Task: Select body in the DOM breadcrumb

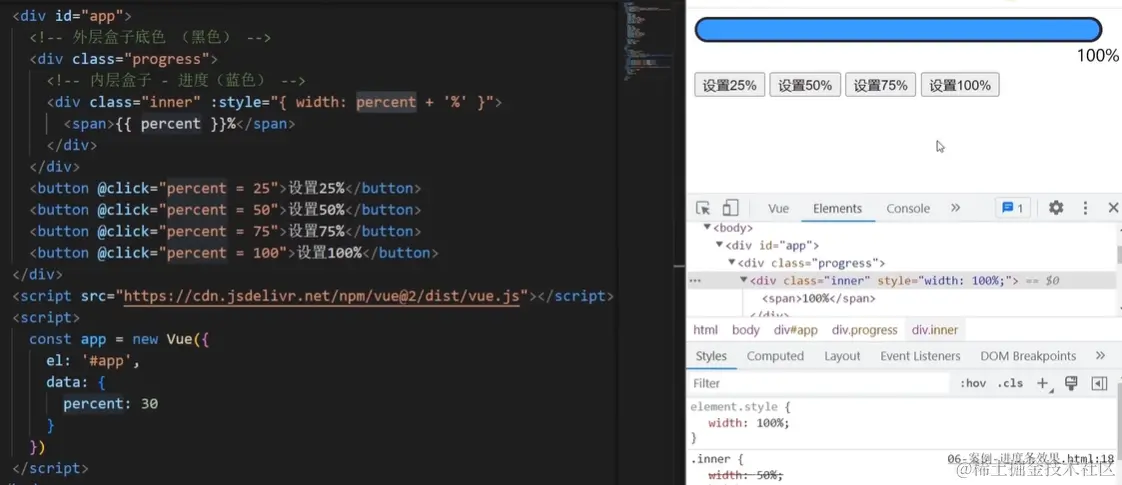Action: tap(746, 330)
